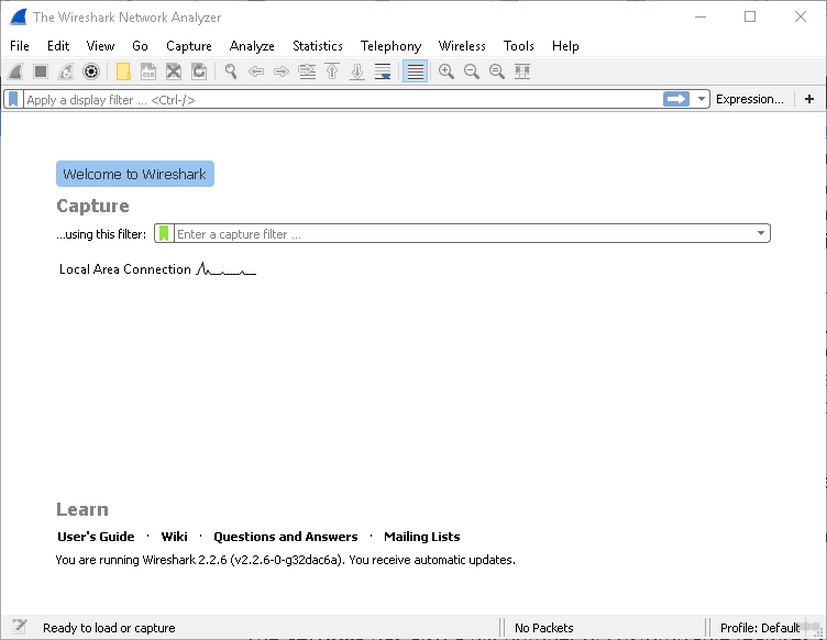Jump to the last packet icon

(x=357, y=71)
